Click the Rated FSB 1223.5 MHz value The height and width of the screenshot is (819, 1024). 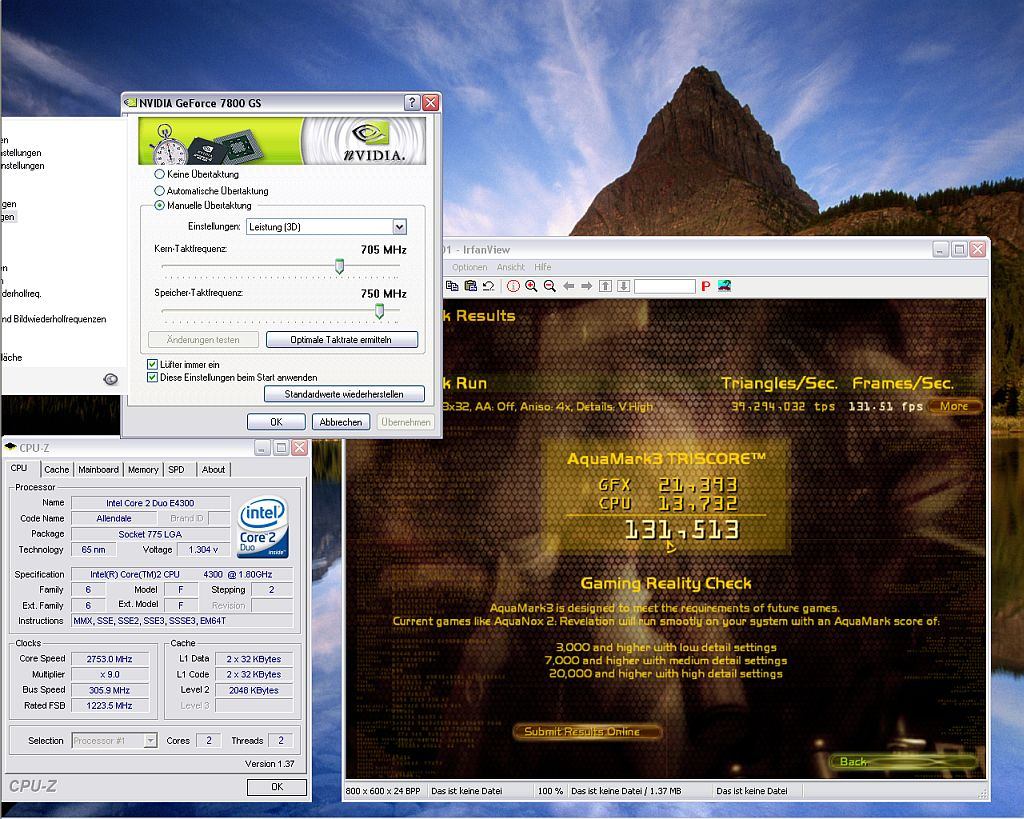point(110,706)
